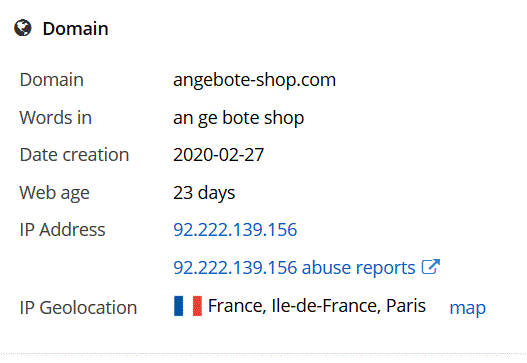
Task: Click the France flag icon
Action: click(x=188, y=306)
